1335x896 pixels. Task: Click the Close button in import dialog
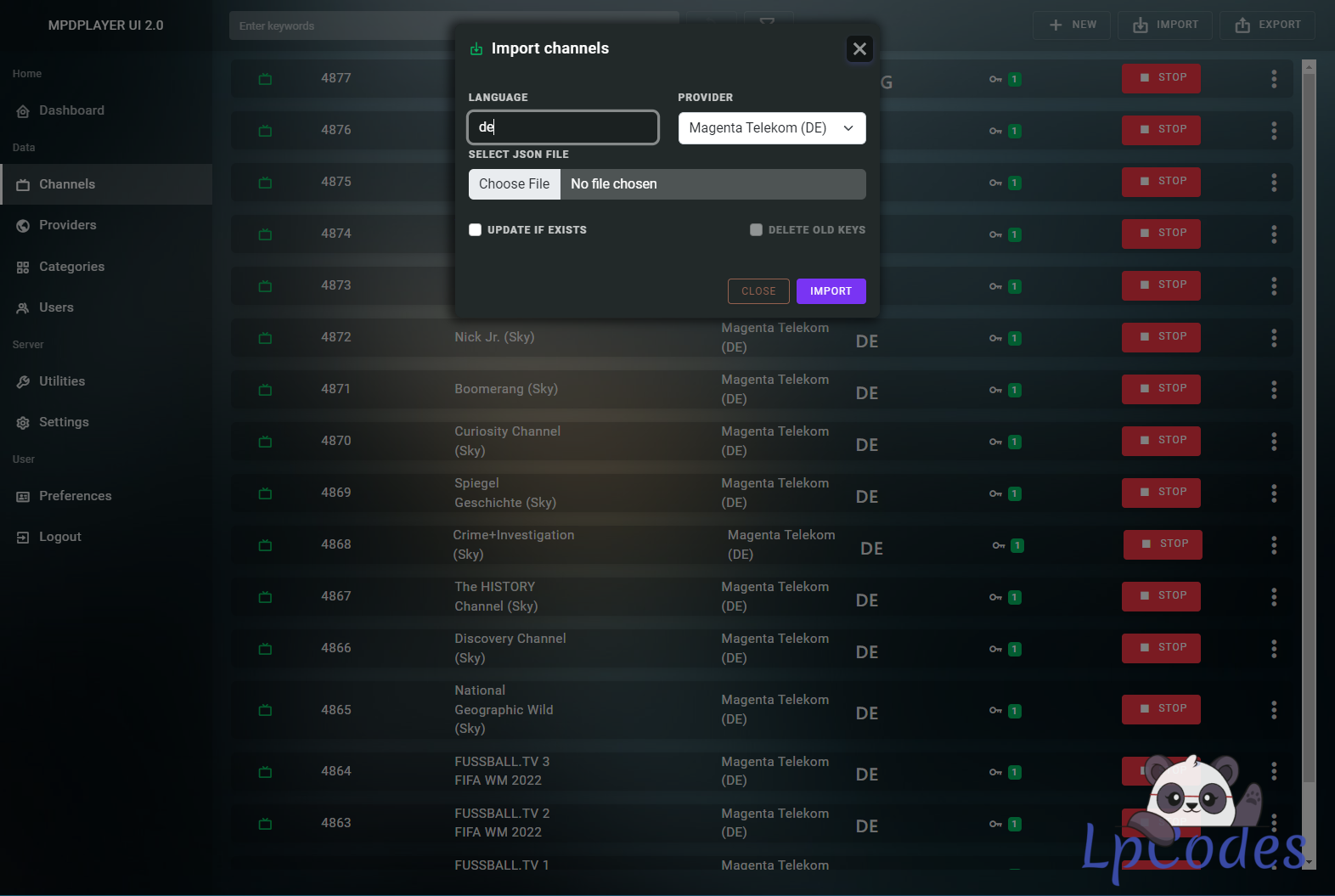coord(758,291)
